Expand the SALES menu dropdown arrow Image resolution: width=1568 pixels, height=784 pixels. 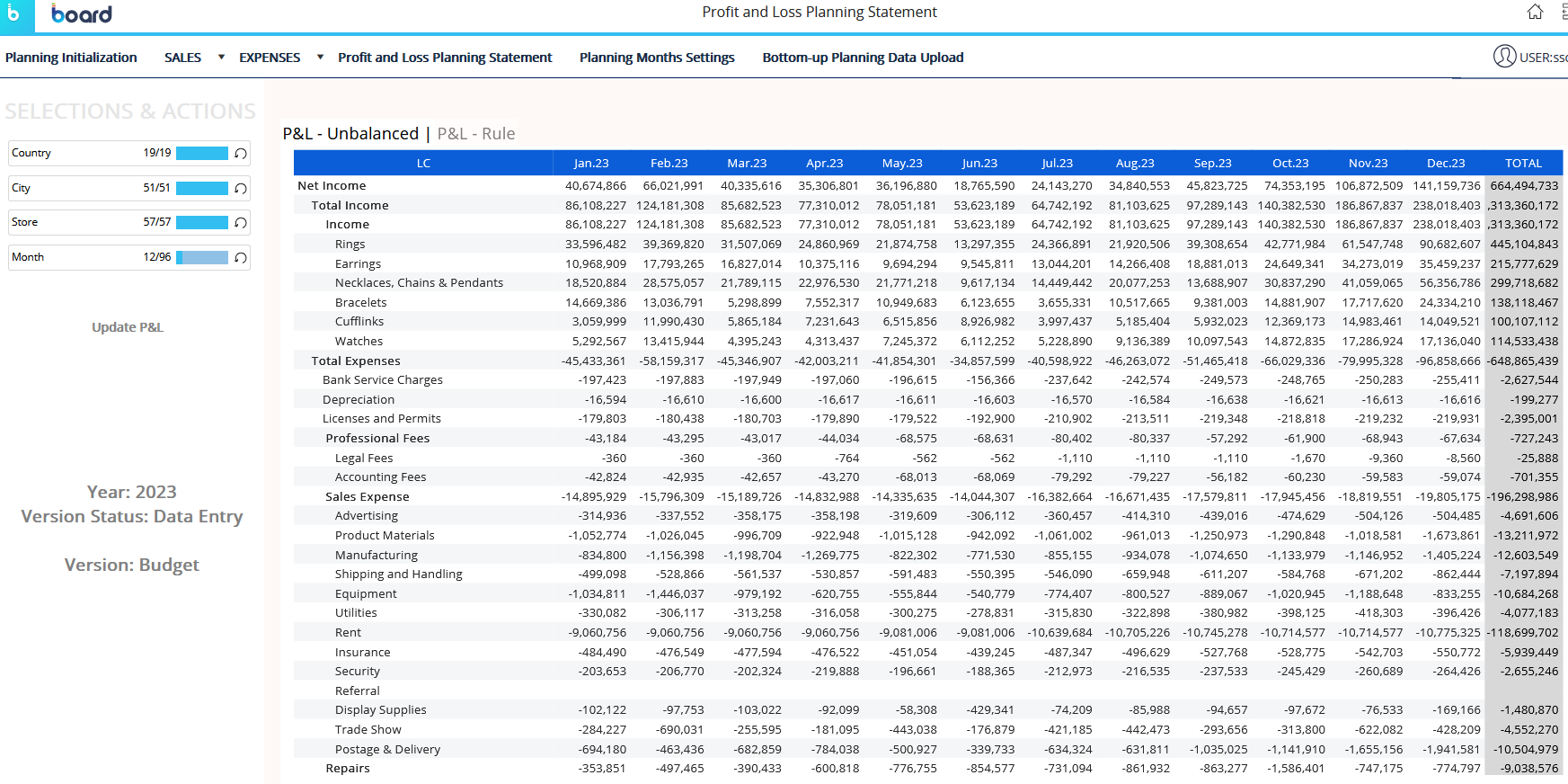pos(221,58)
